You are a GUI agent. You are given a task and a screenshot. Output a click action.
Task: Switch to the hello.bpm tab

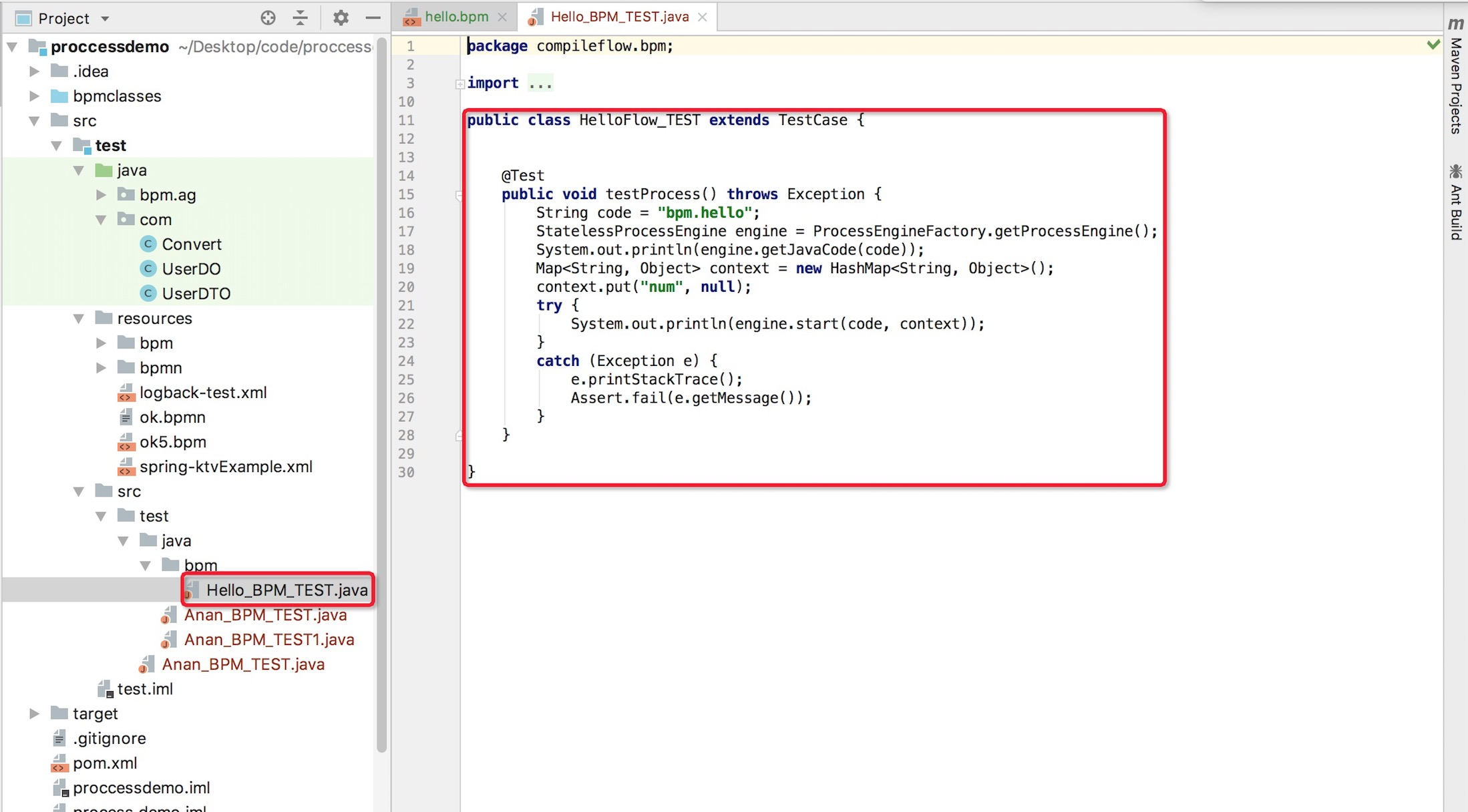(x=456, y=17)
